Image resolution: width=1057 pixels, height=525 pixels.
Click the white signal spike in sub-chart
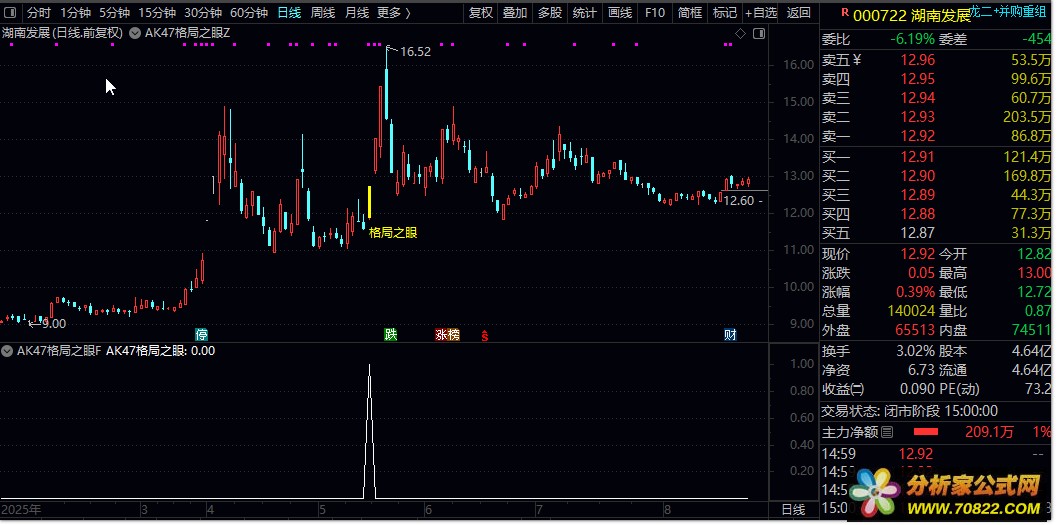pos(369,431)
